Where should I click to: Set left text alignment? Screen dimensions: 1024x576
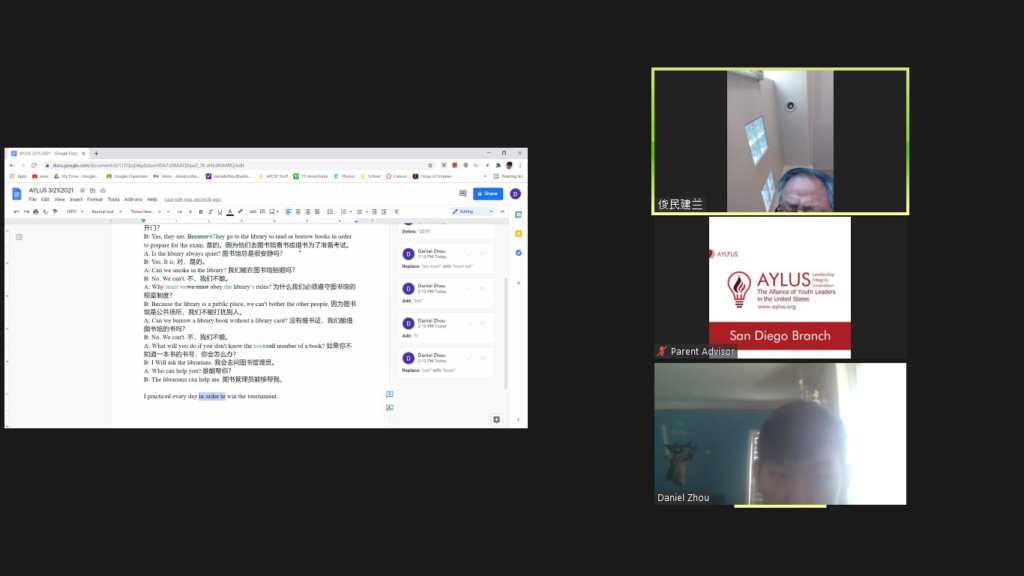(288, 212)
